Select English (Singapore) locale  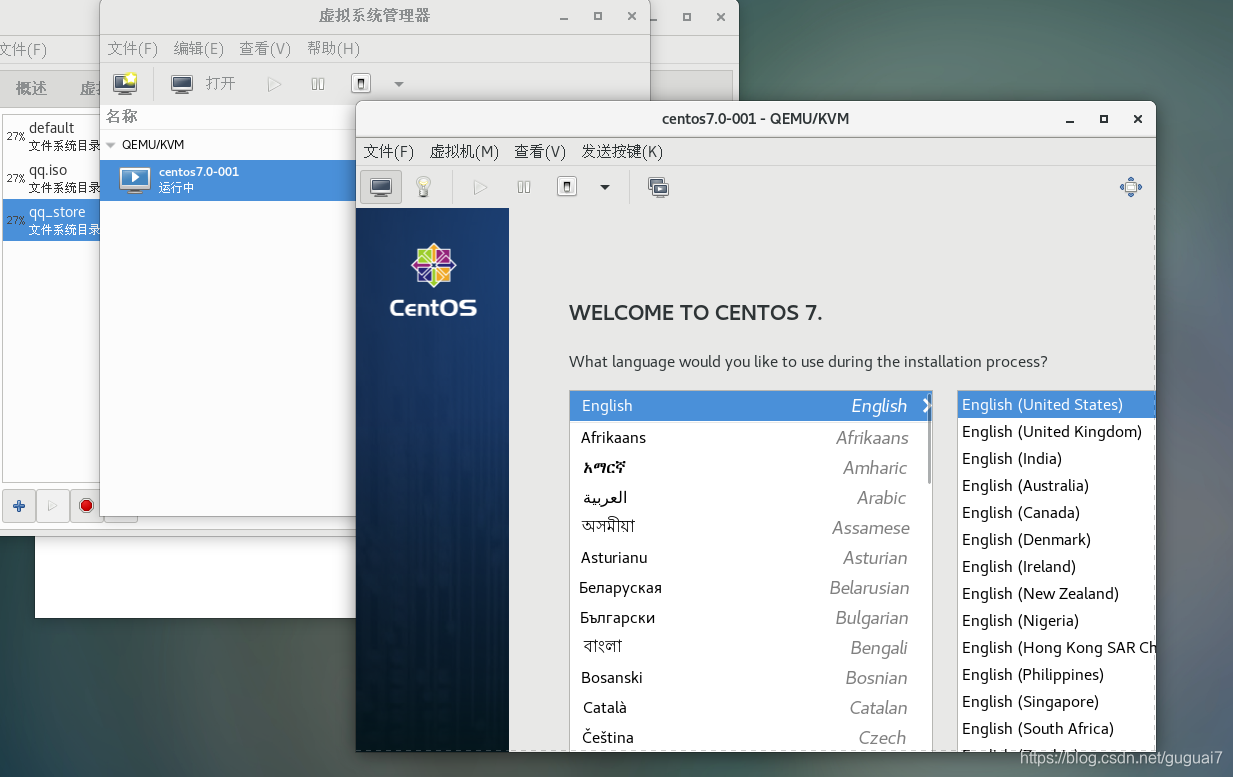tap(1056, 702)
